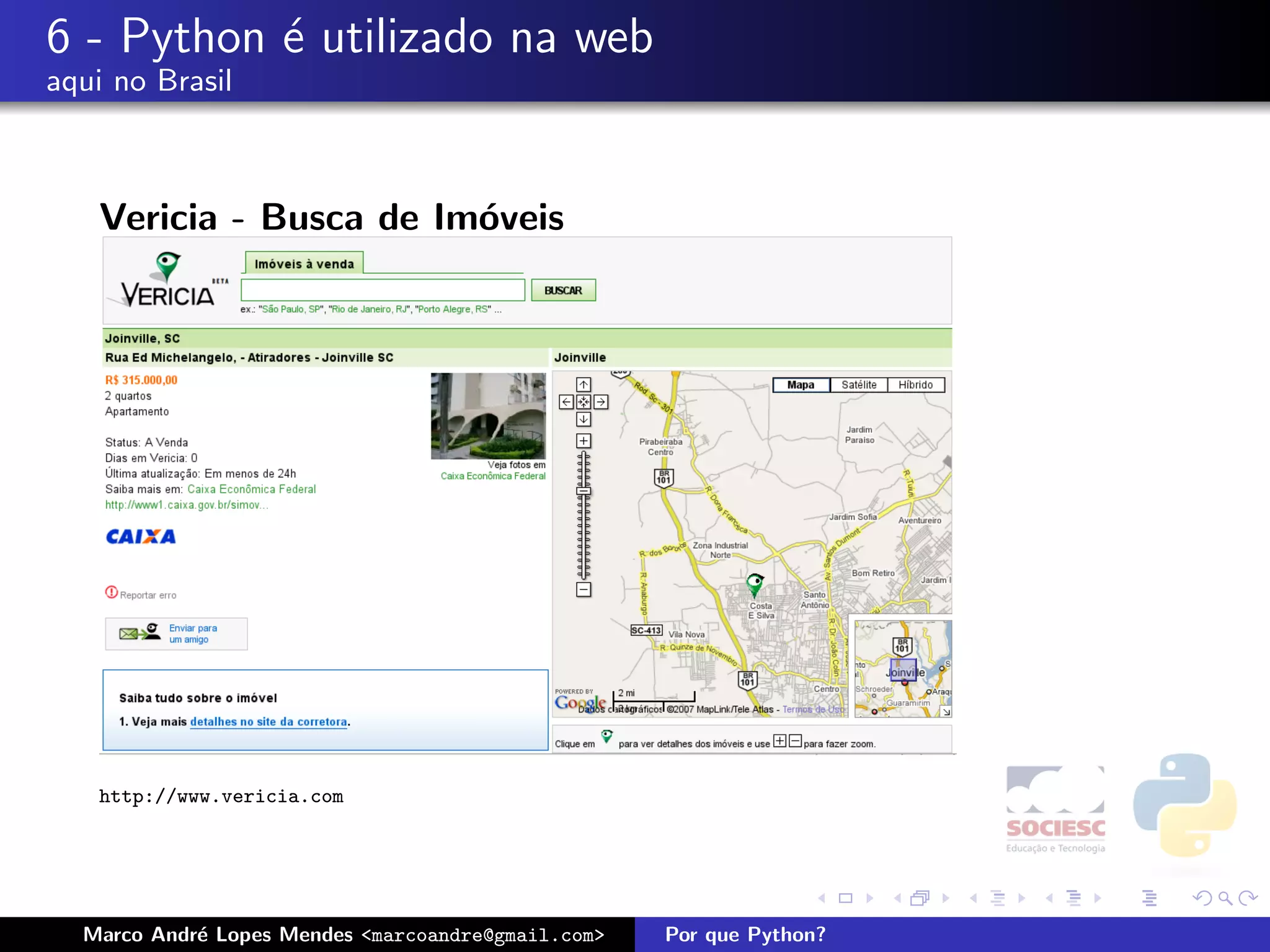Screen dimensions: 1270x952
Task: Click the single slide rectangle icon
Action: 845,898
